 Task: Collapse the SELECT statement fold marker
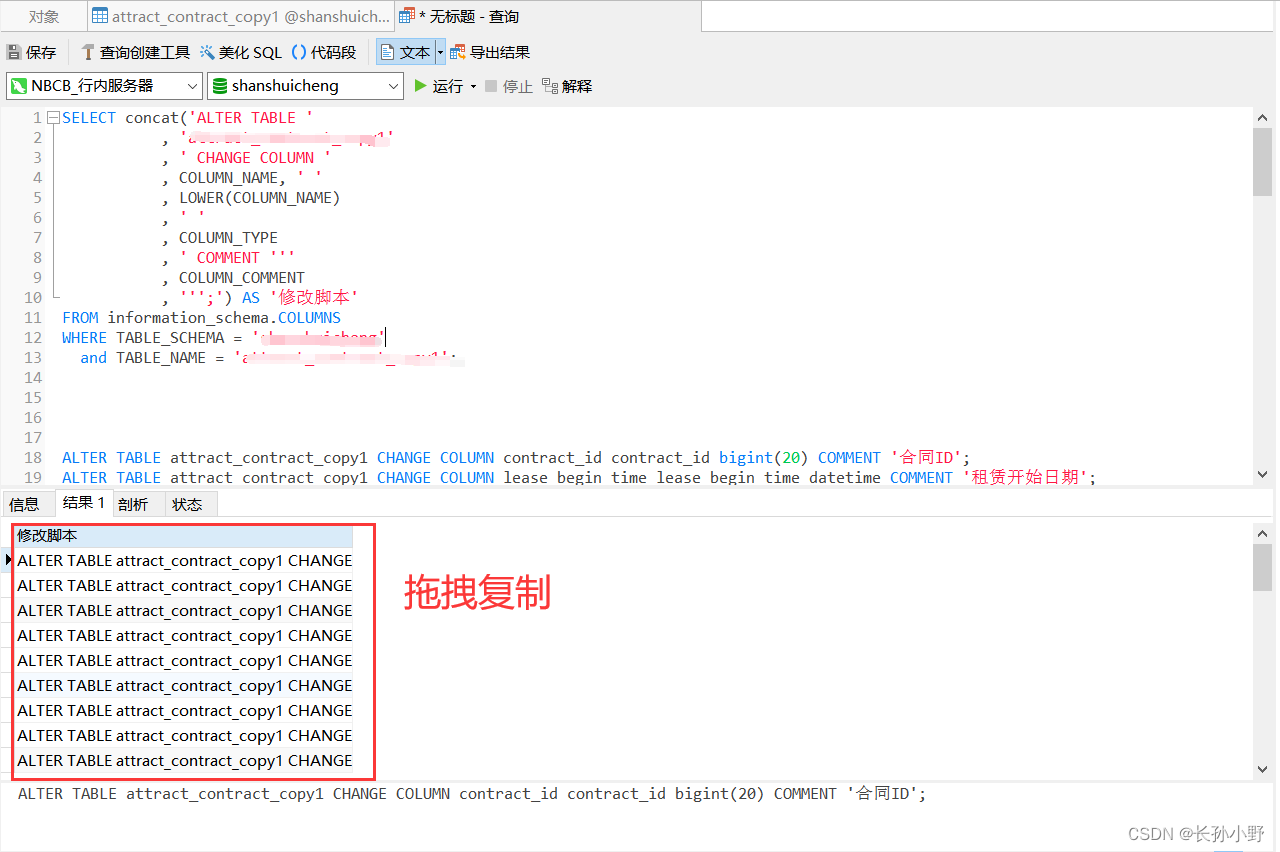(x=53, y=117)
